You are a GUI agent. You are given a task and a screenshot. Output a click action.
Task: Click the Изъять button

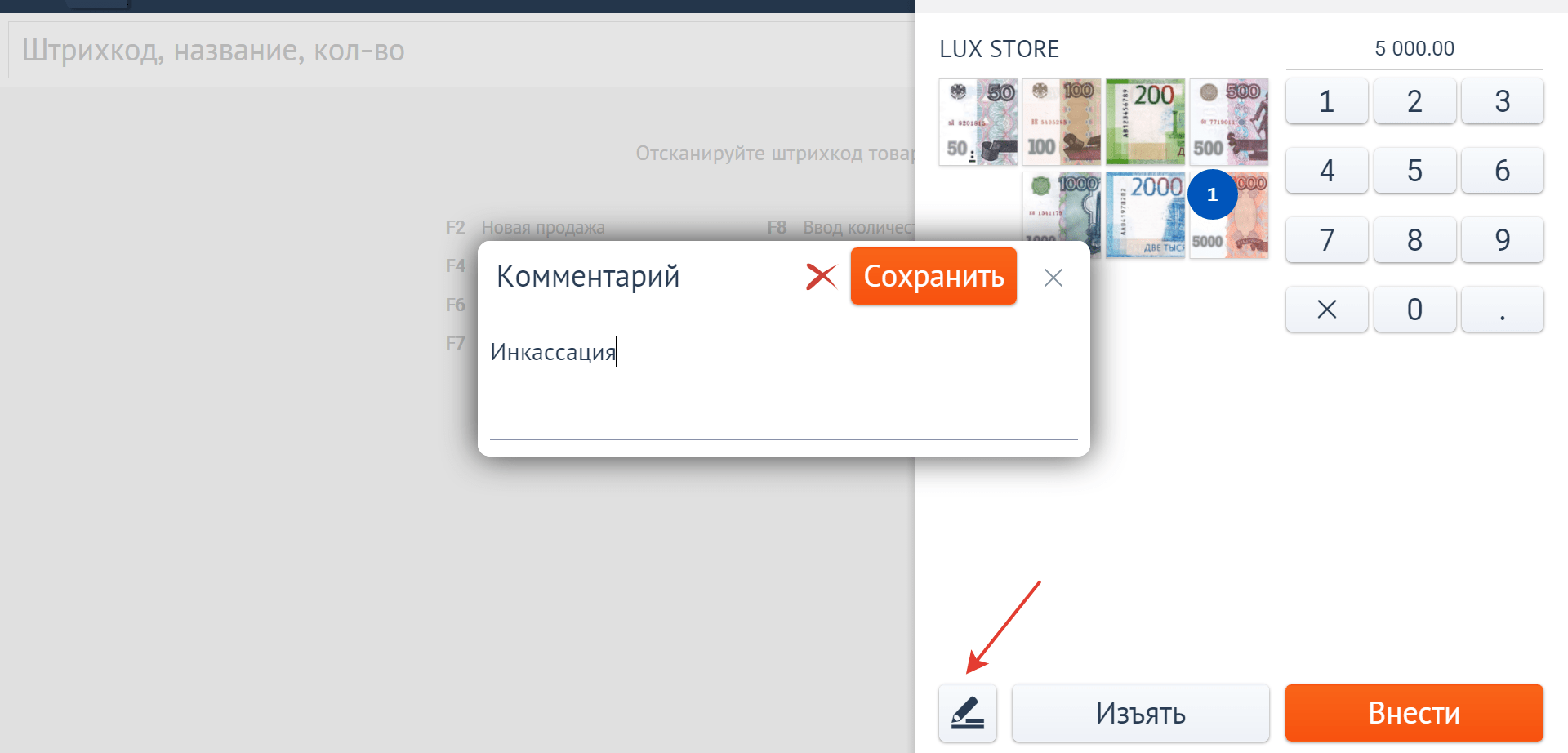point(1140,713)
